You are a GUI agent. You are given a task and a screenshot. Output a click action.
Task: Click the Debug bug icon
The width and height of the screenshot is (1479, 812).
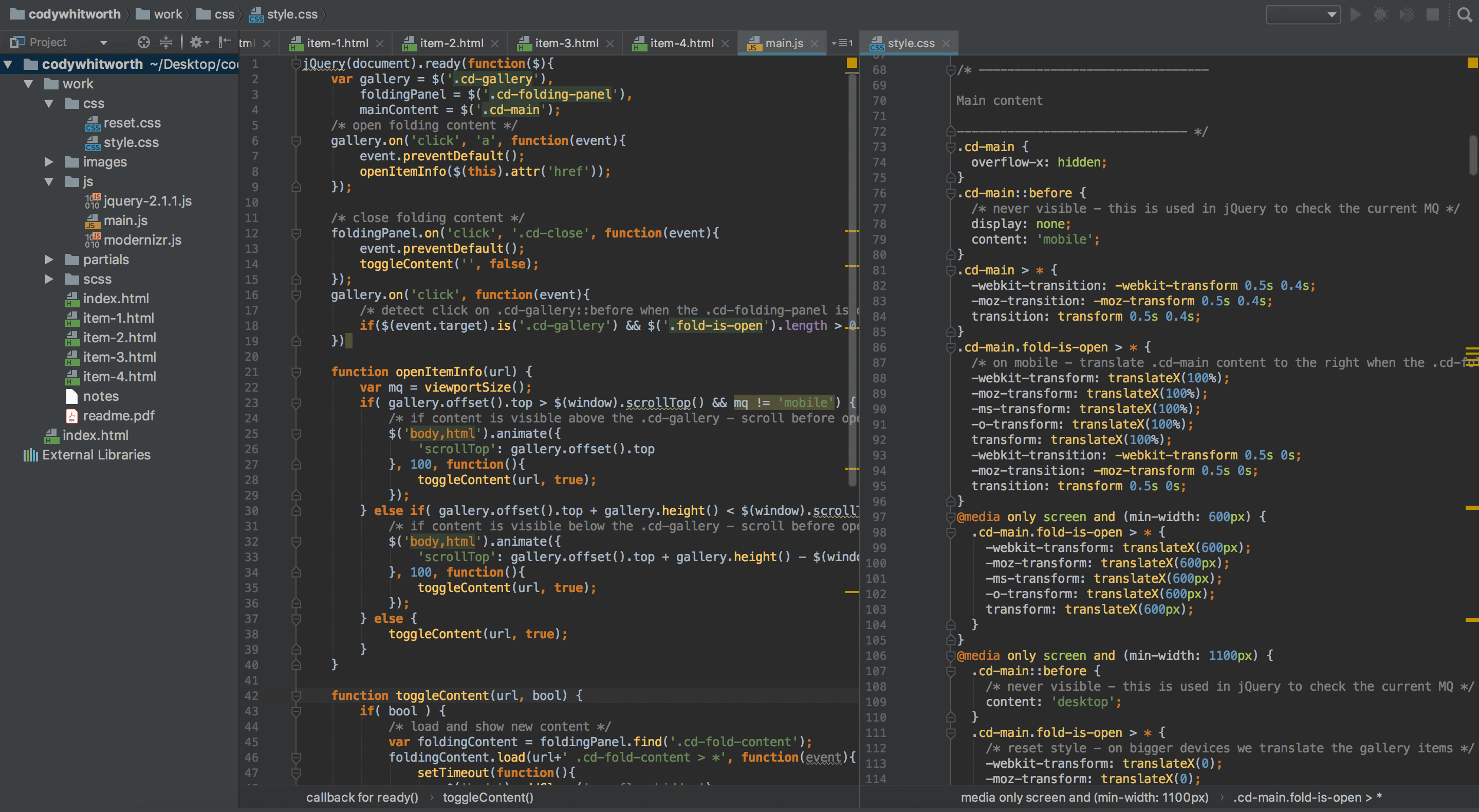pos(1381,14)
